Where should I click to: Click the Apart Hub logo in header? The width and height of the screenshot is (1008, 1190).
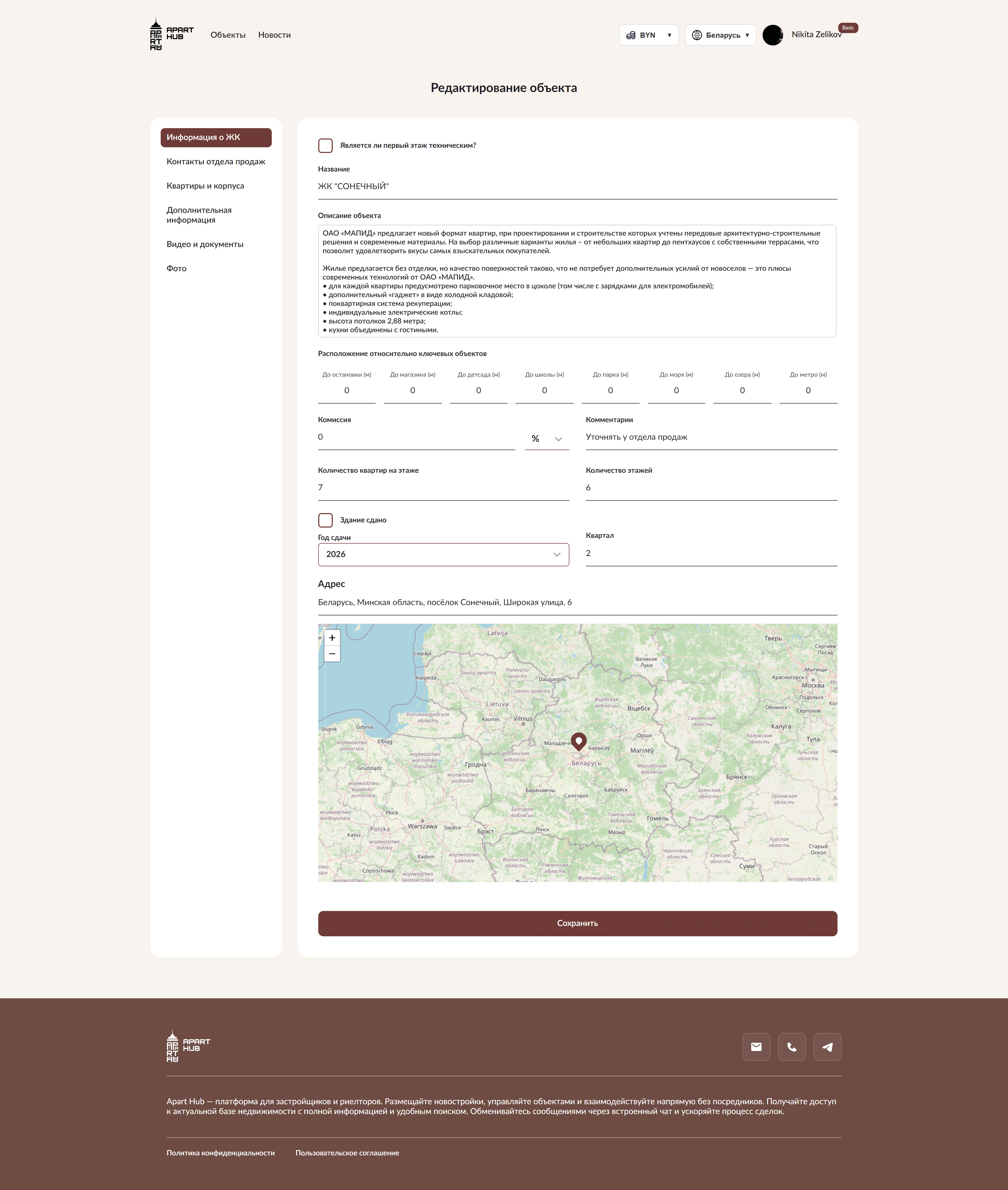coord(172,34)
